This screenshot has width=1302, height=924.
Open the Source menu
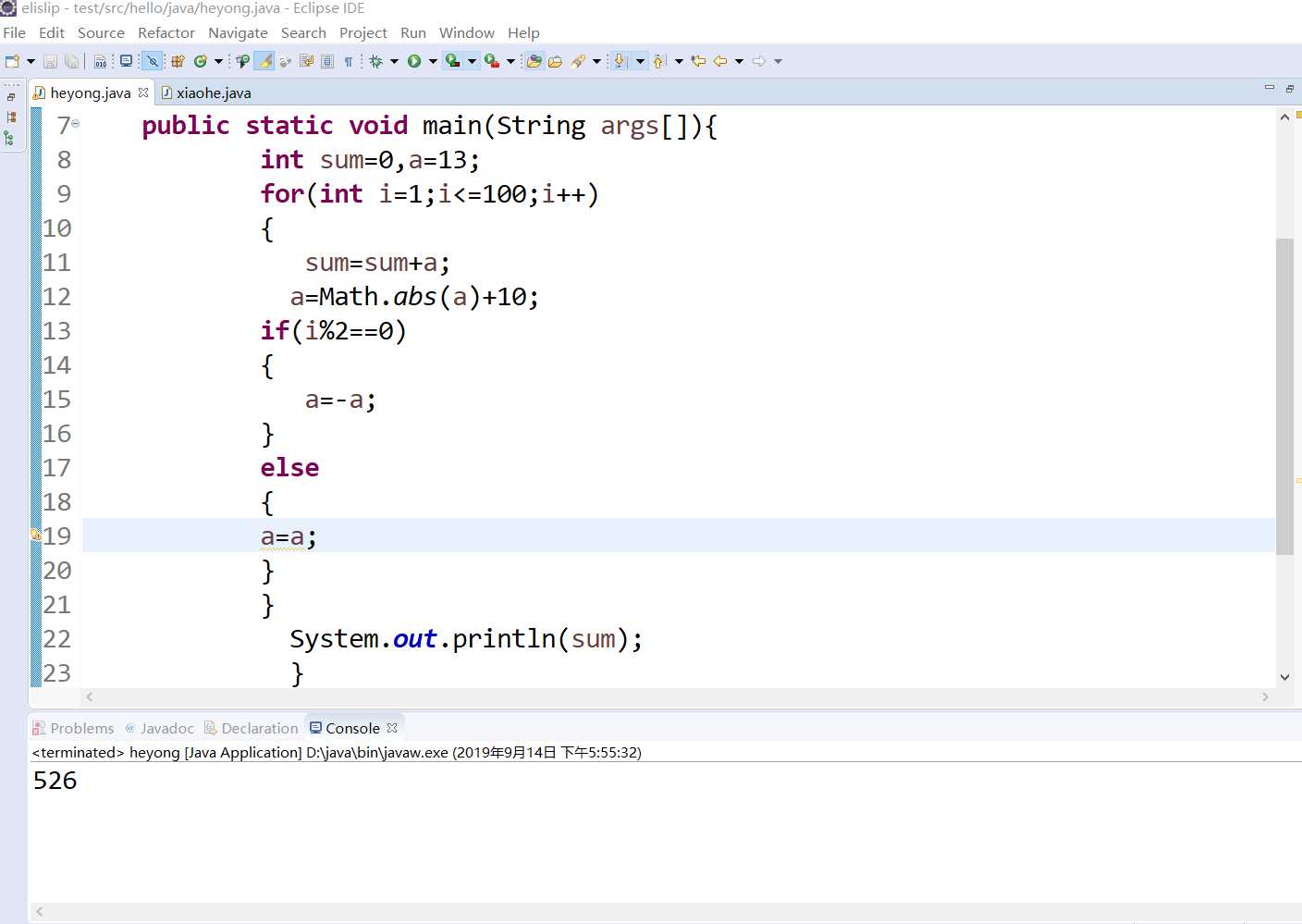tap(101, 32)
